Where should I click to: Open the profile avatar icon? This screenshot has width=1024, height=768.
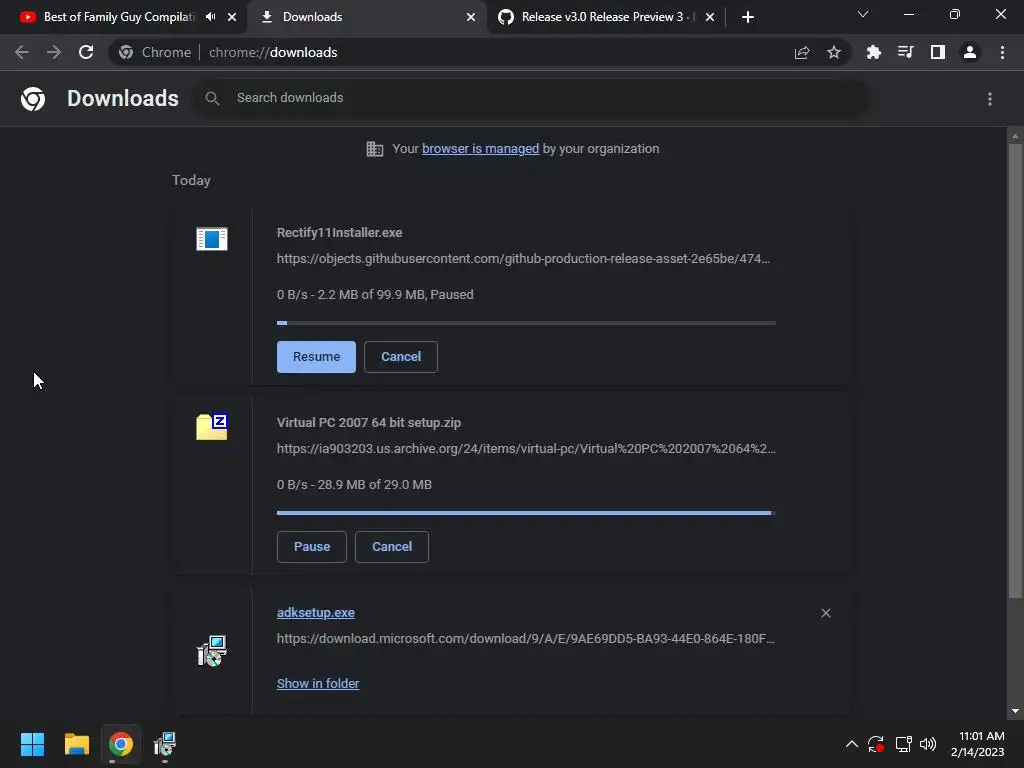click(970, 52)
